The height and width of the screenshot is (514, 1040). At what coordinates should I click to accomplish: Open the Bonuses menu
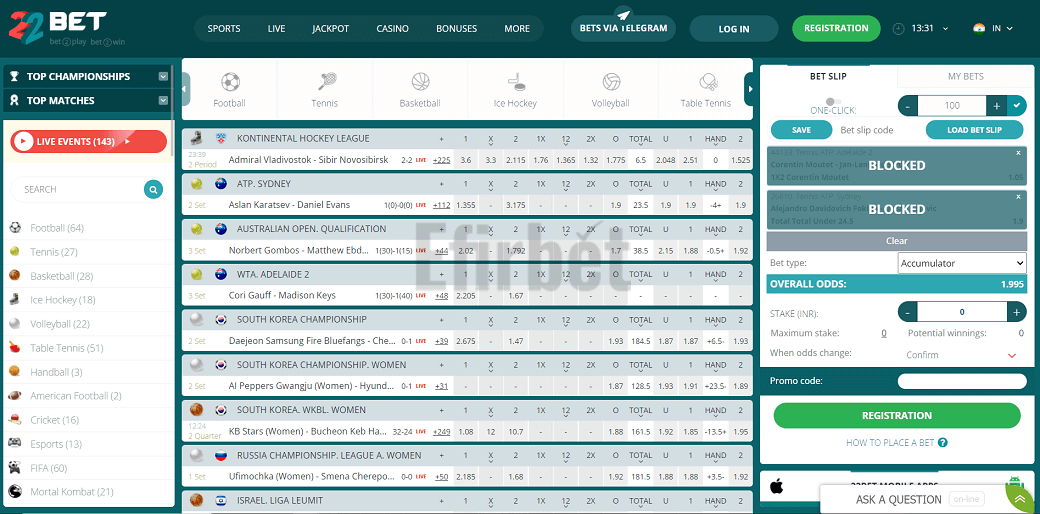[x=456, y=29]
